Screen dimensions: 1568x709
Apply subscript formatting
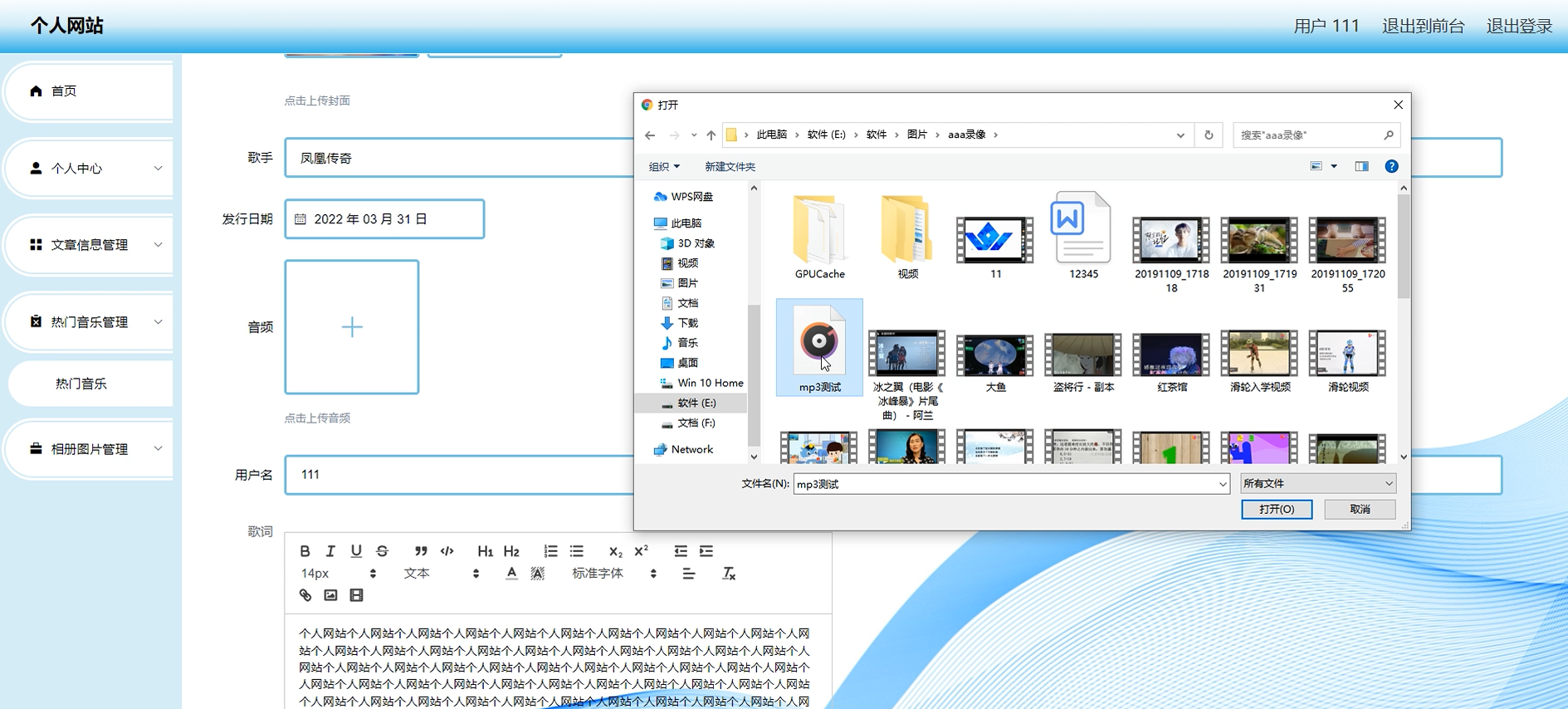[615, 551]
